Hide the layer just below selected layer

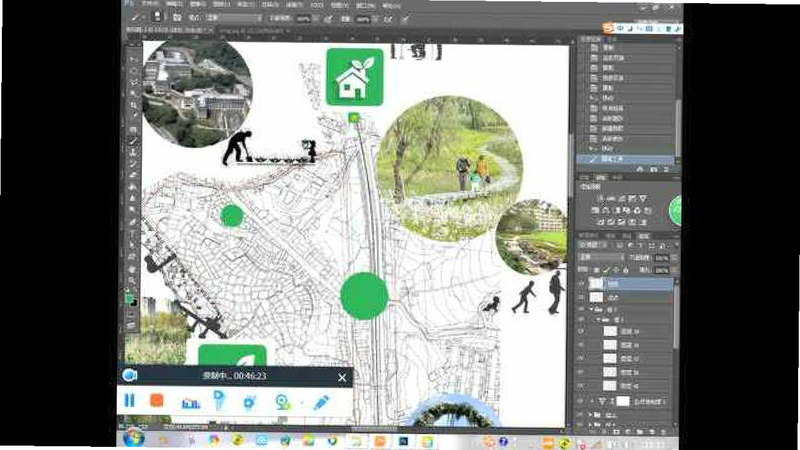pyautogui.click(x=582, y=297)
